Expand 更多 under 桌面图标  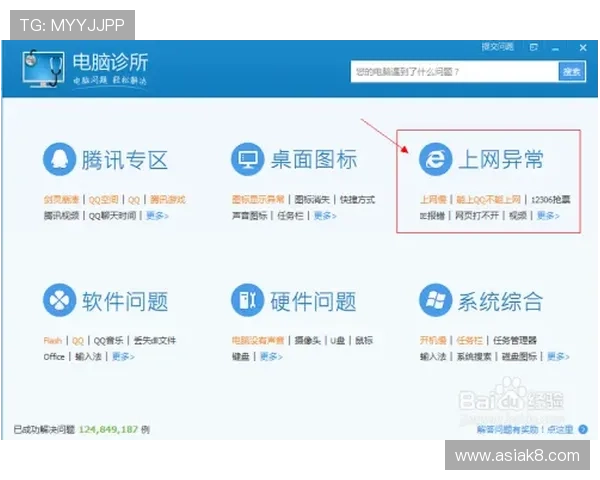click(325, 216)
